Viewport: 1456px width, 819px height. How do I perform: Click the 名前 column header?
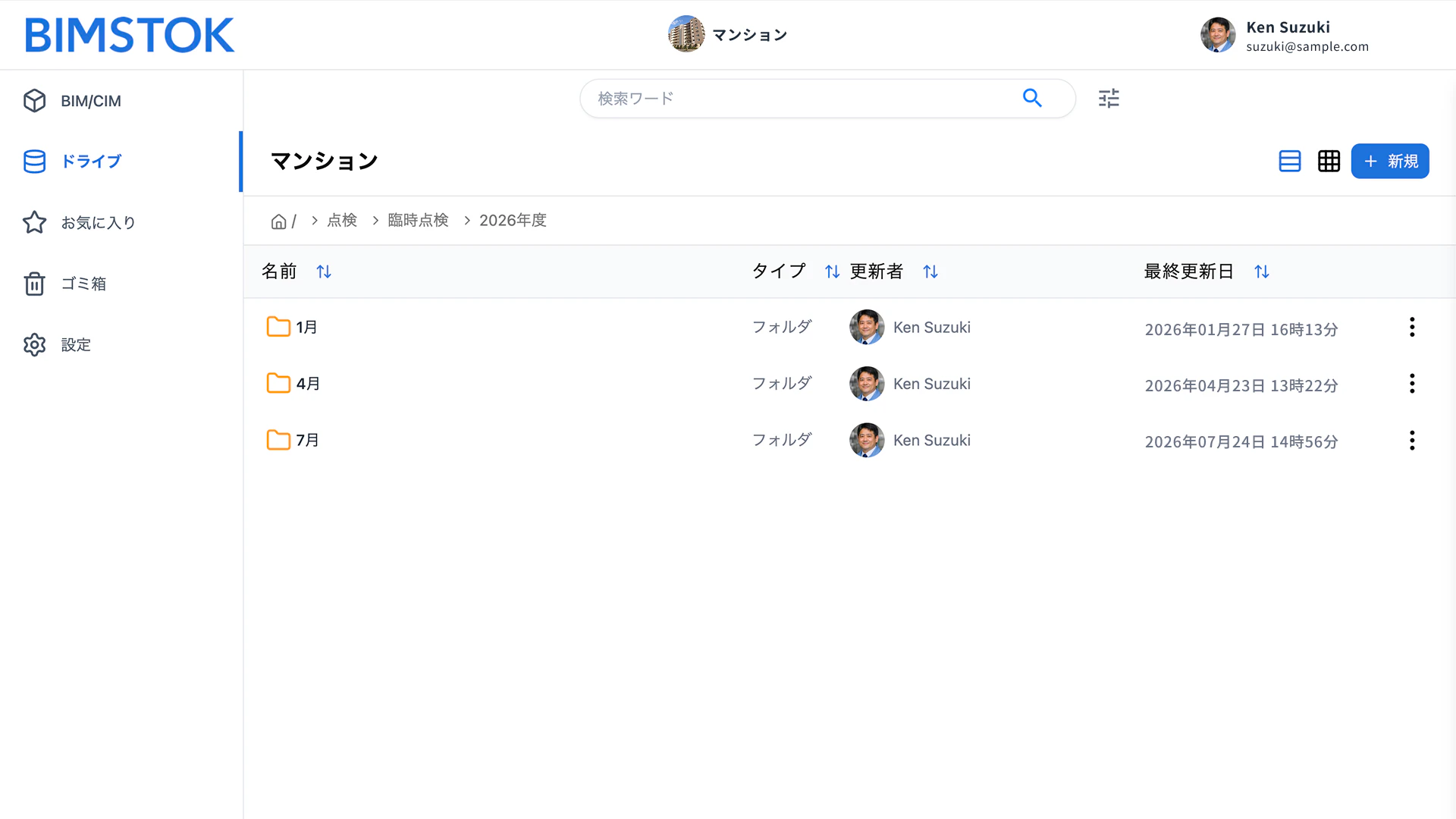tap(279, 271)
